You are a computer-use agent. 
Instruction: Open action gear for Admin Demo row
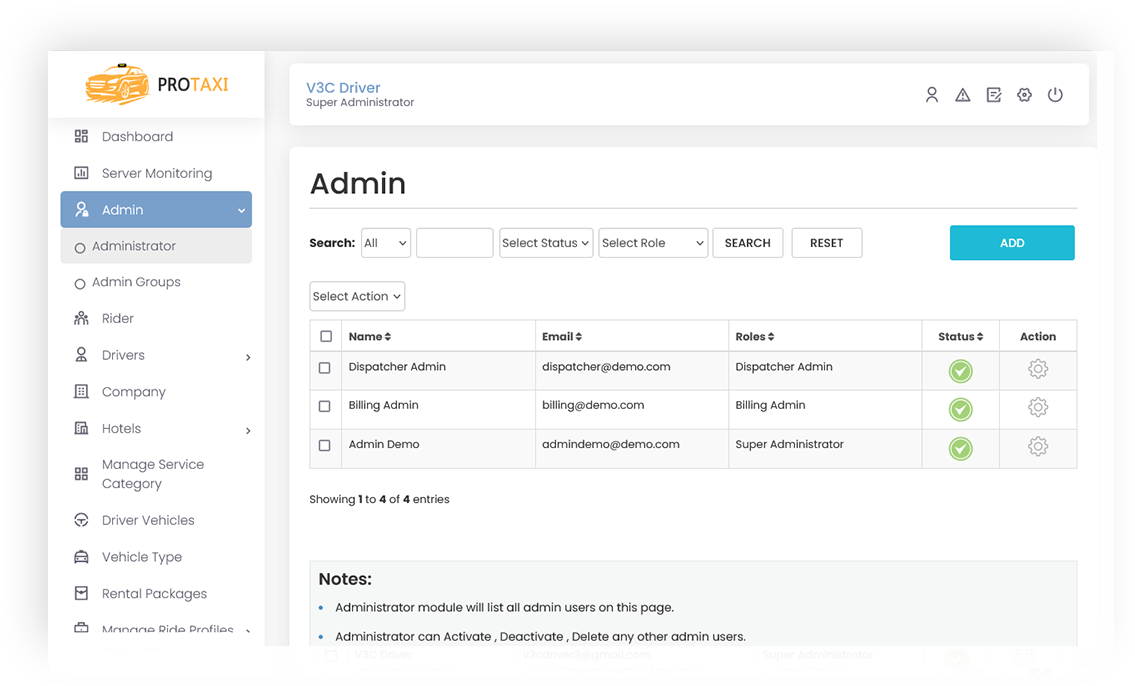point(1037,446)
